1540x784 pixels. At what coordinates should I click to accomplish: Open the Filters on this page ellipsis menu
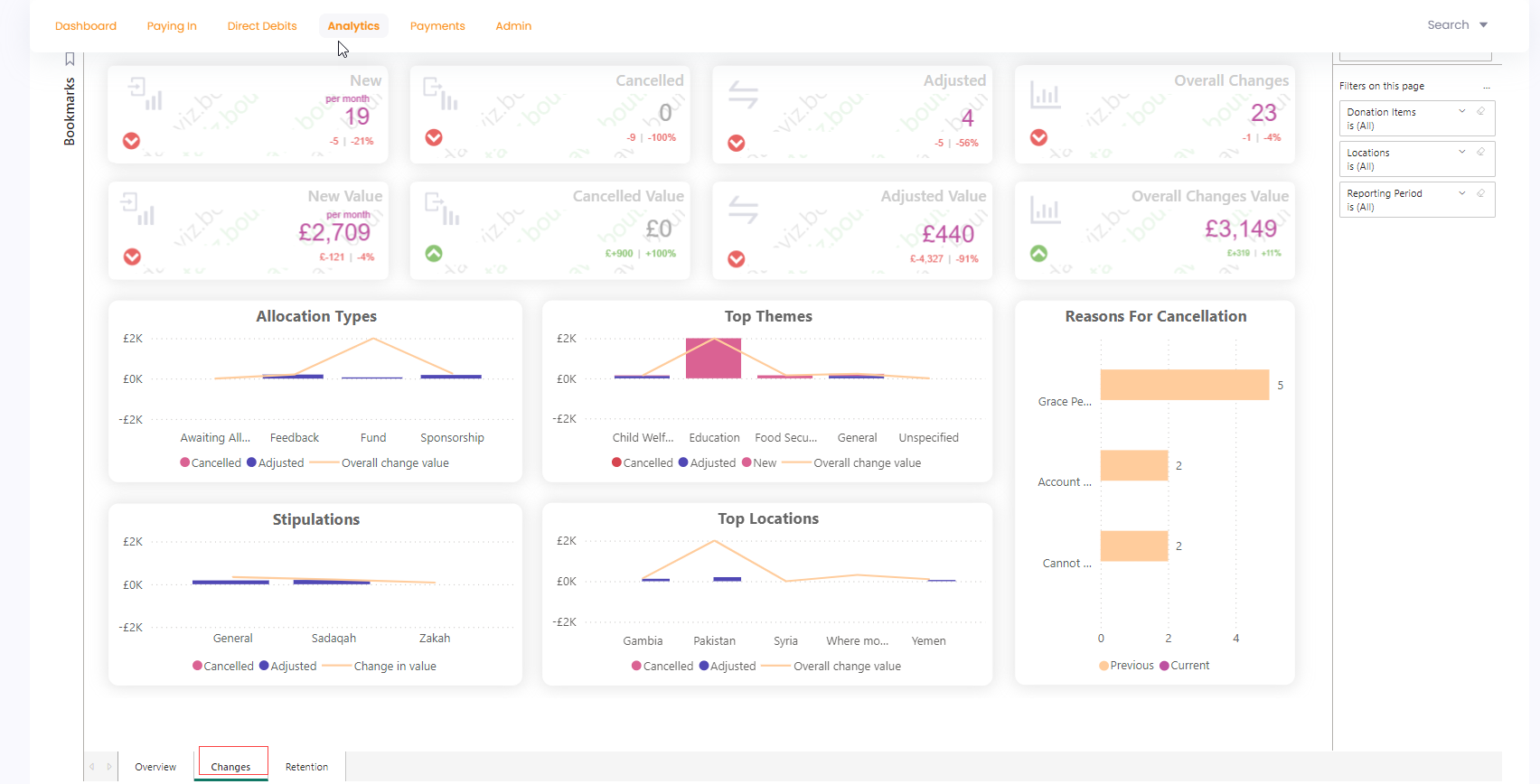[x=1487, y=87]
